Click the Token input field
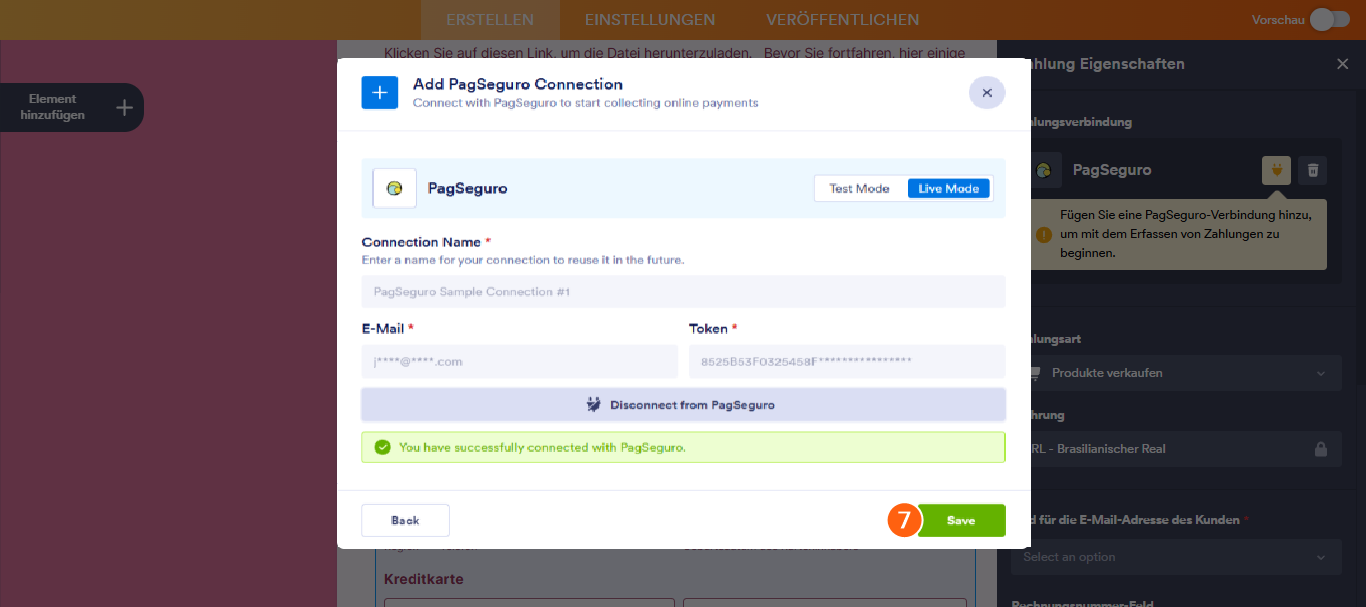This screenshot has width=1366, height=607. tap(847, 361)
